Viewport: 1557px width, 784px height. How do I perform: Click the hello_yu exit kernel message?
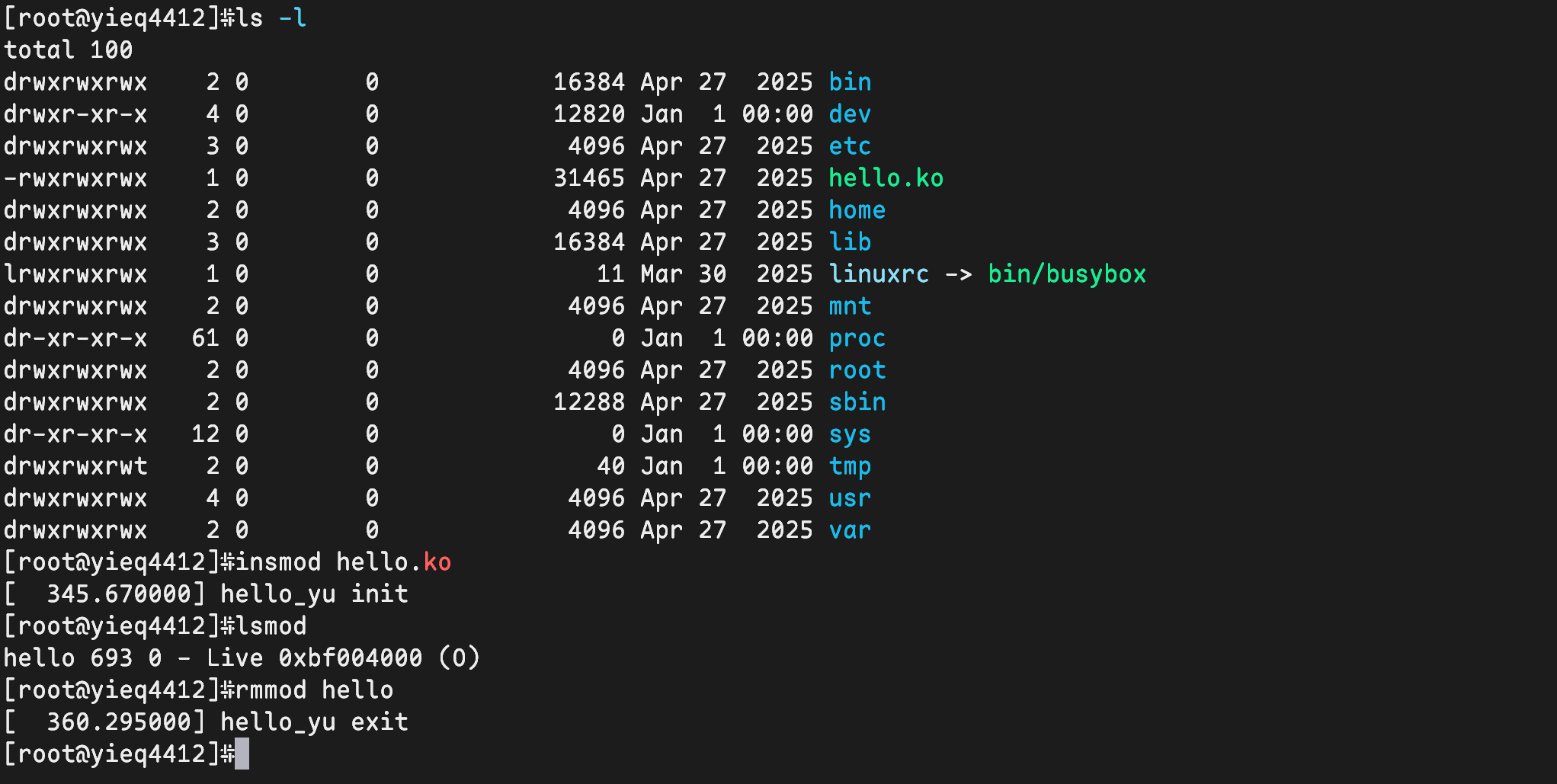(x=314, y=722)
